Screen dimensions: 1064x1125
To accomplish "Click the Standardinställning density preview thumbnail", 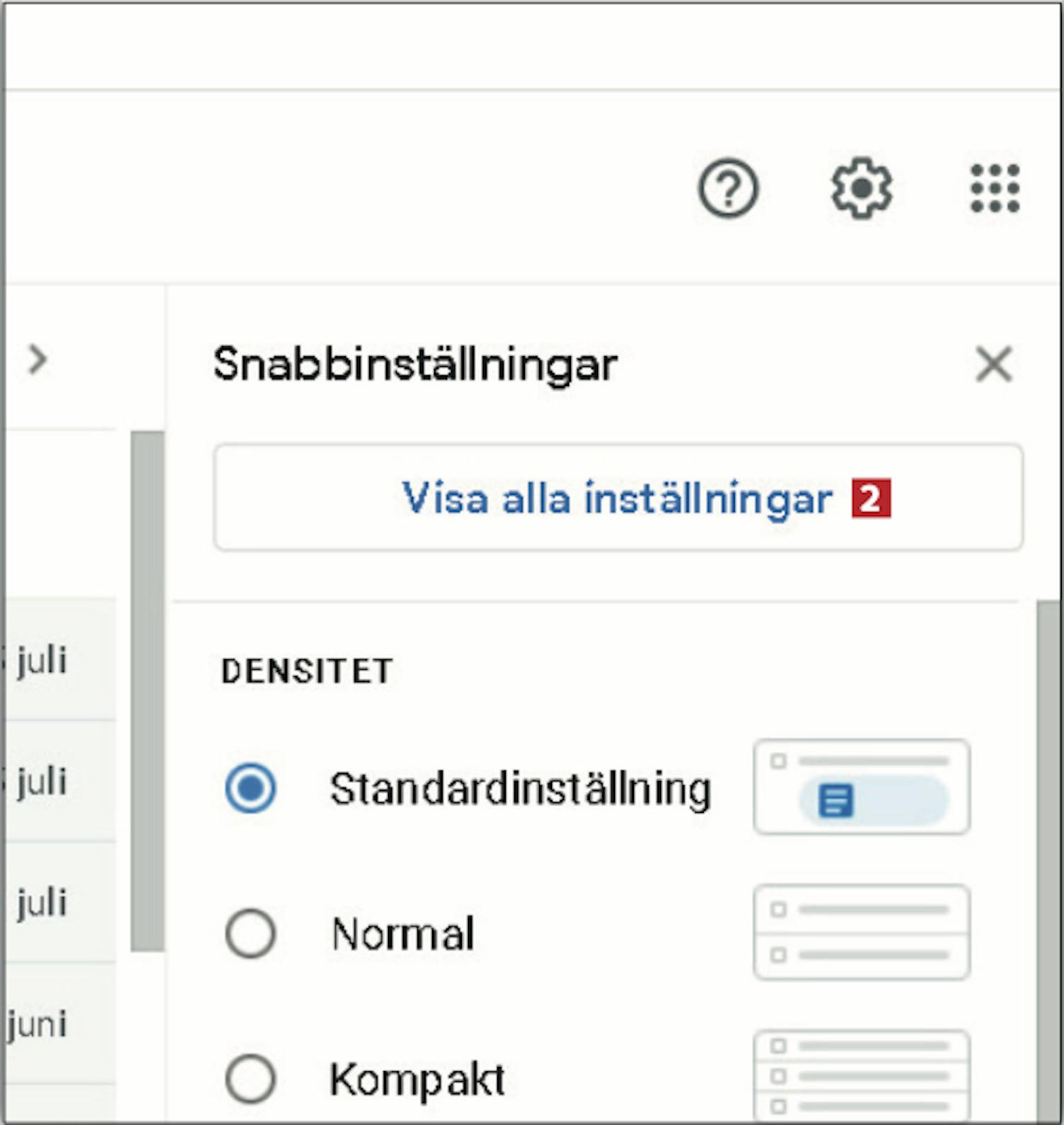I will [x=862, y=787].
